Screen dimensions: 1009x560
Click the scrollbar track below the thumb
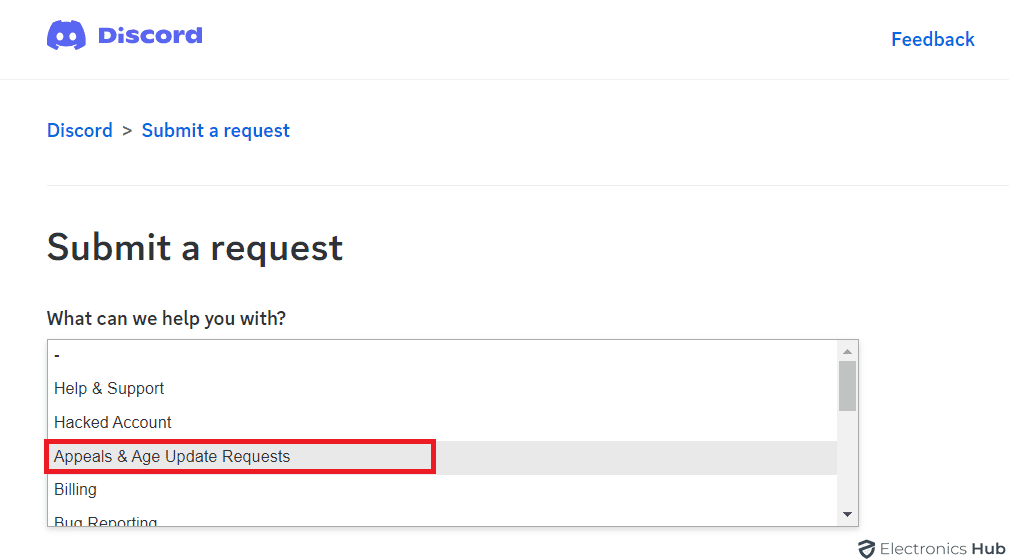tap(847, 460)
